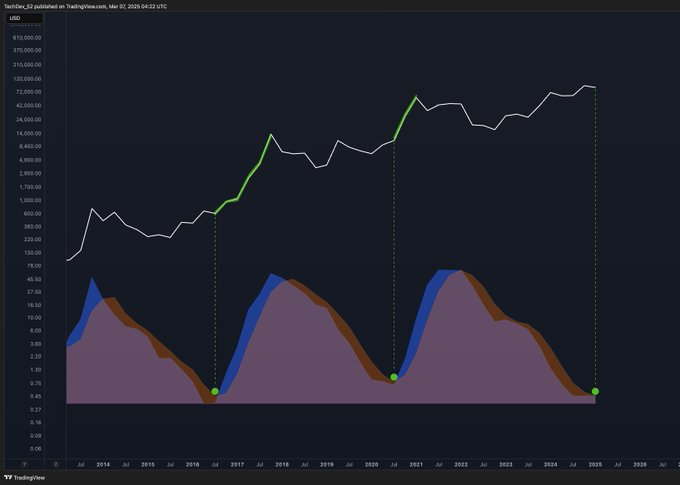
Task: Click the 3.60 price axis label
Action: pos(36,344)
